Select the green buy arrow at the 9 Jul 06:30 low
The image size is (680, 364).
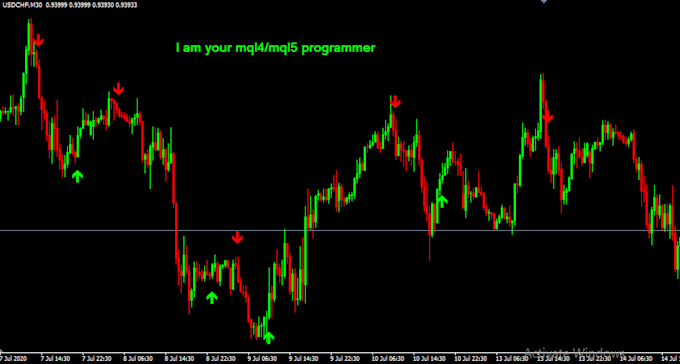(x=269, y=338)
